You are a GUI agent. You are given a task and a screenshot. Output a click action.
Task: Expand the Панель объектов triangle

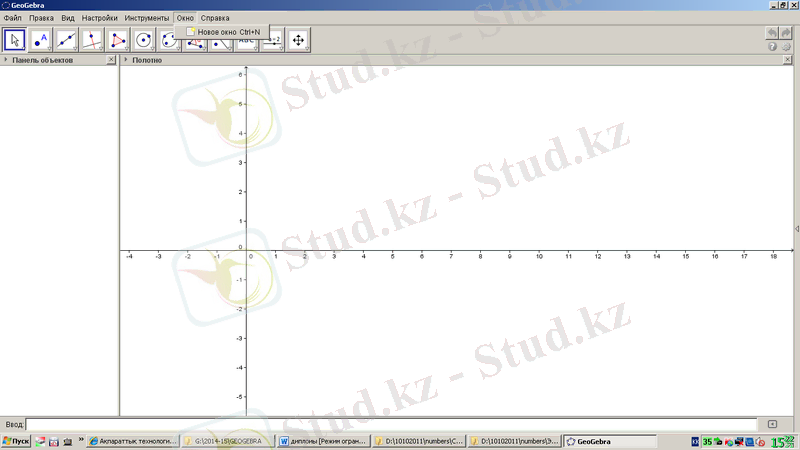point(6,60)
